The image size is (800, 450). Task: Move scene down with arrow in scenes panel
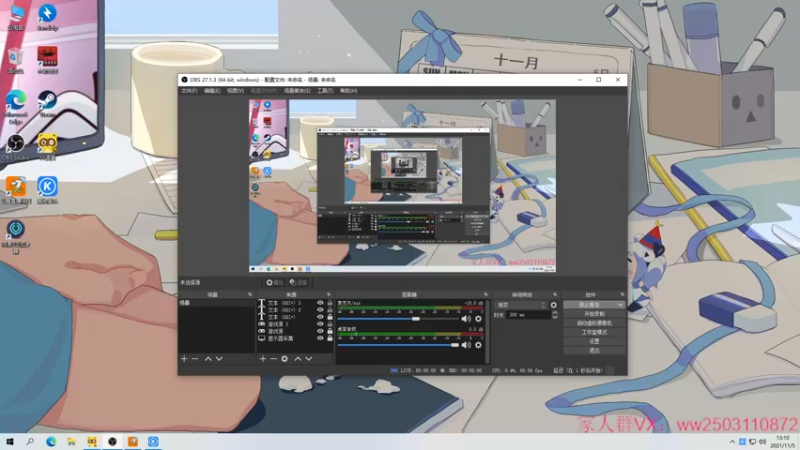coord(219,359)
